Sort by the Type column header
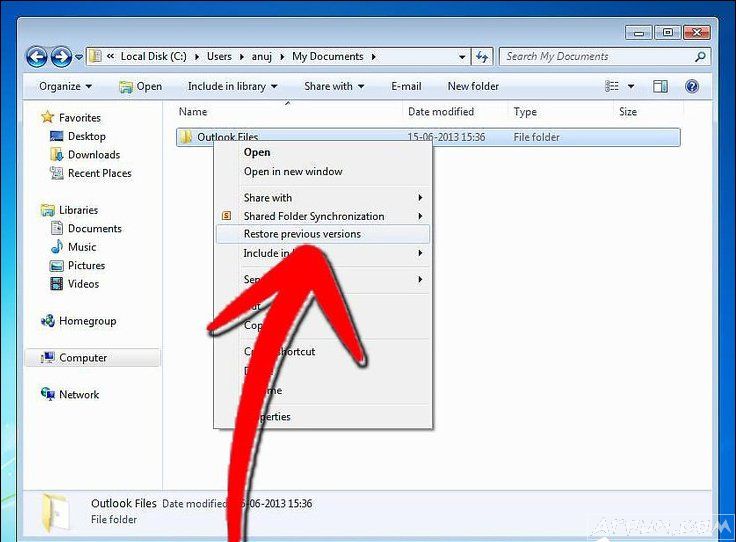The image size is (736, 542). pos(525,112)
